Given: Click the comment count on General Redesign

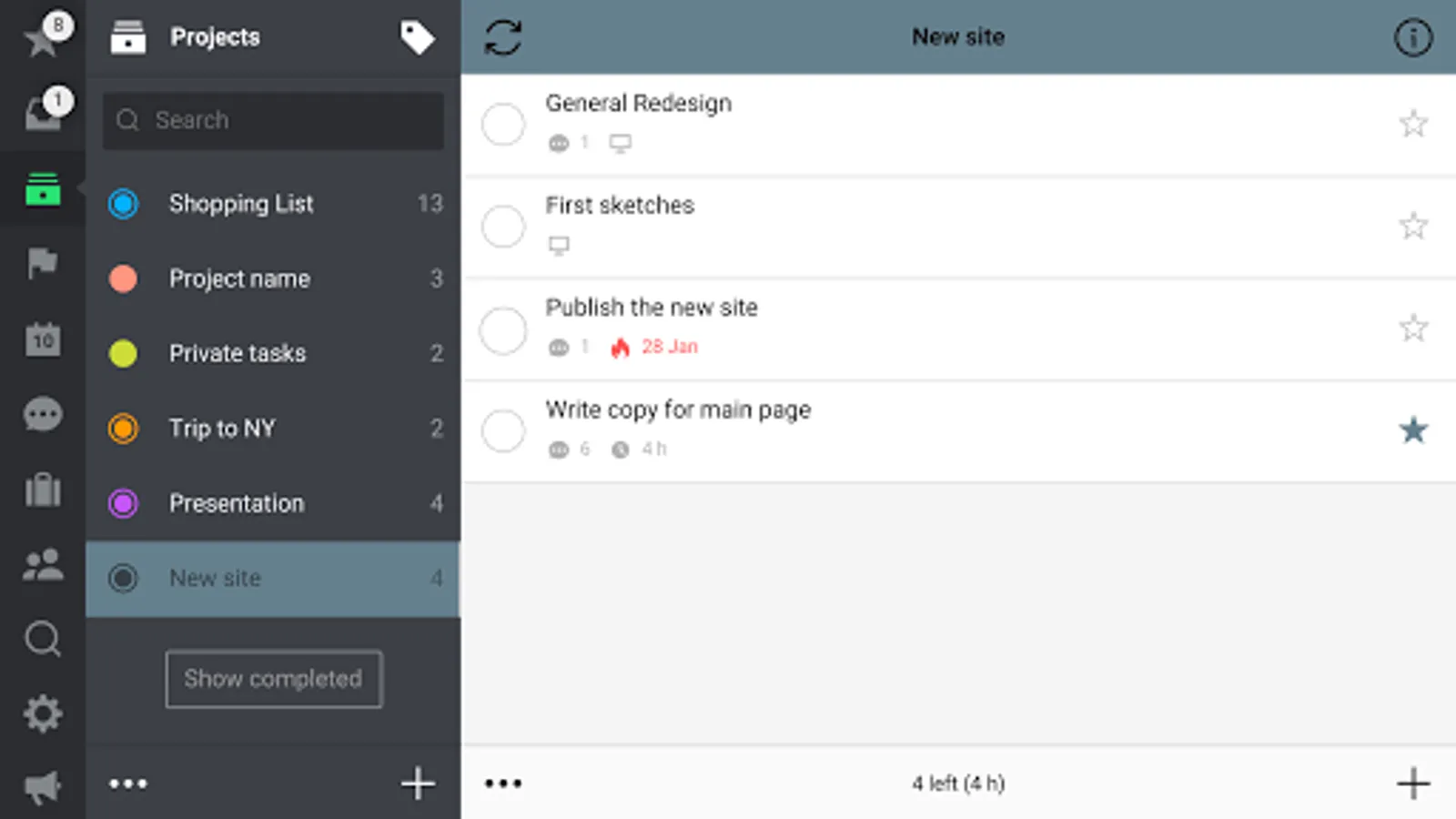Looking at the screenshot, I should click(x=570, y=143).
